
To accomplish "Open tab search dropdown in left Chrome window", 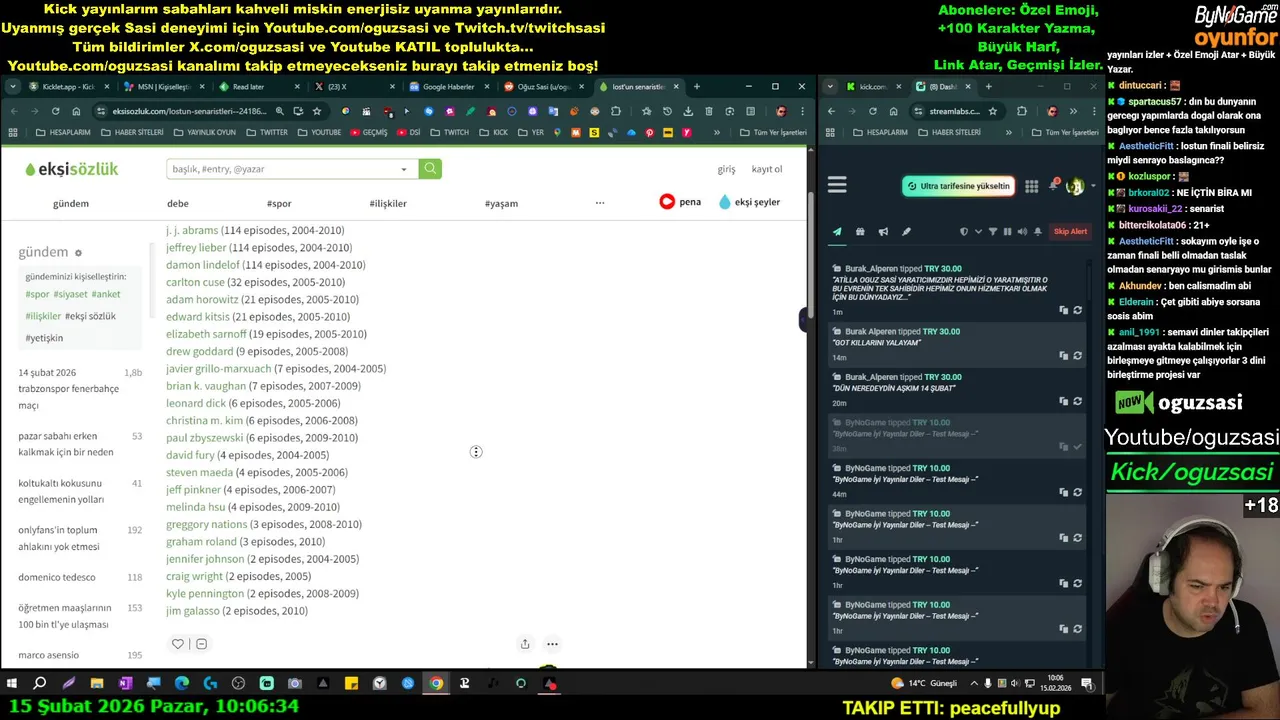I will [13, 87].
